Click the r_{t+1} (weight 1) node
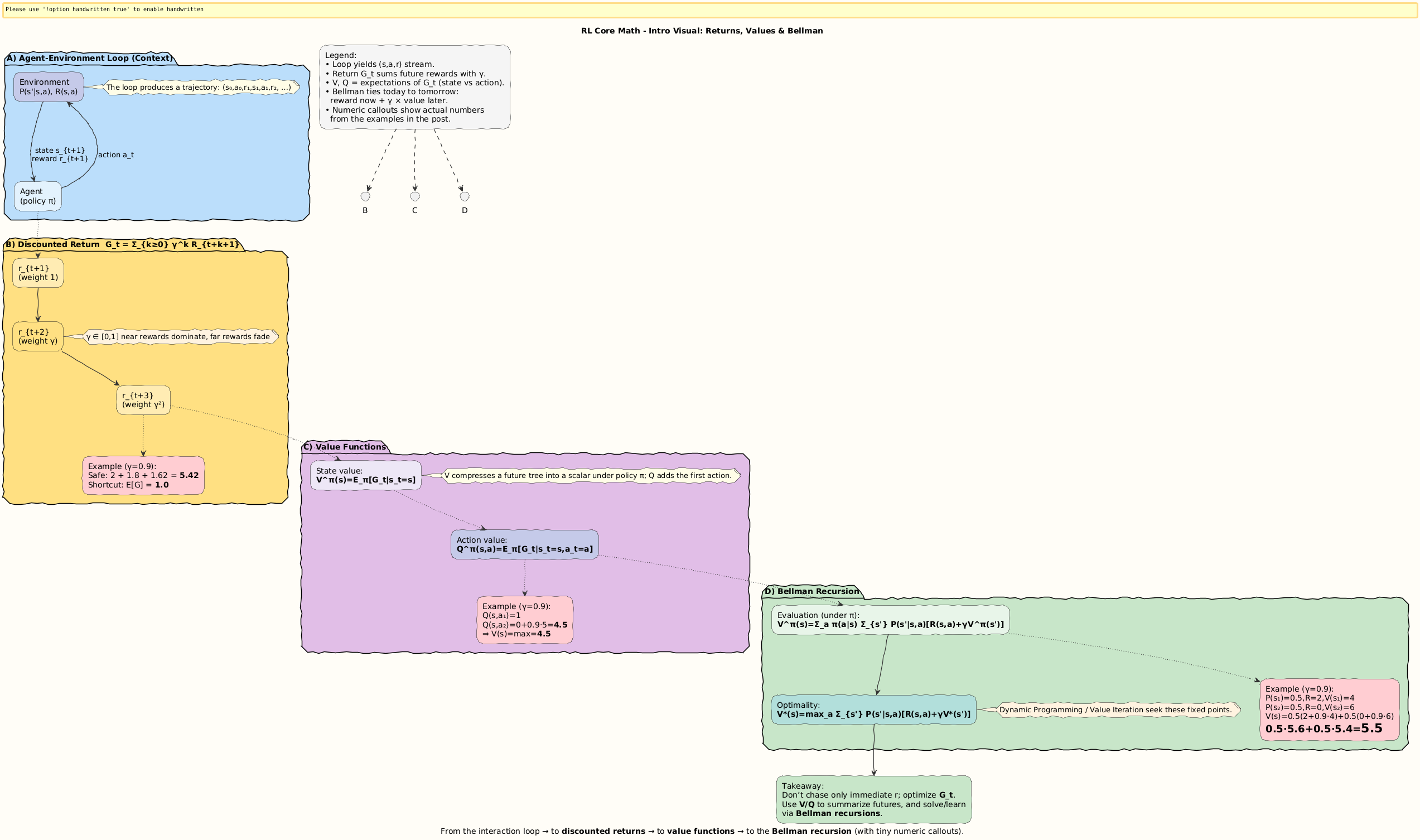The width and height of the screenshot is (1420, 840). pyautogui.click(x=38, y=273)
